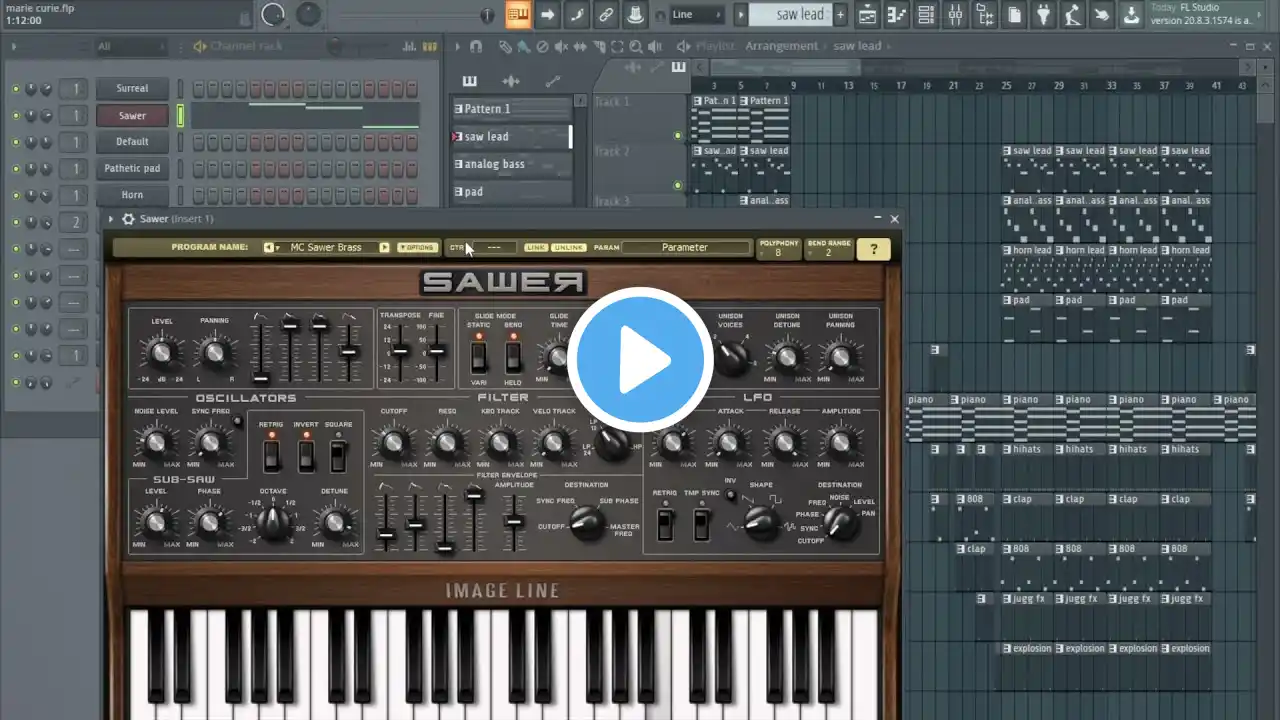Toggle the LFO TMP SYNC switch
Screen dimensions: 1280x720
(702, 523)
